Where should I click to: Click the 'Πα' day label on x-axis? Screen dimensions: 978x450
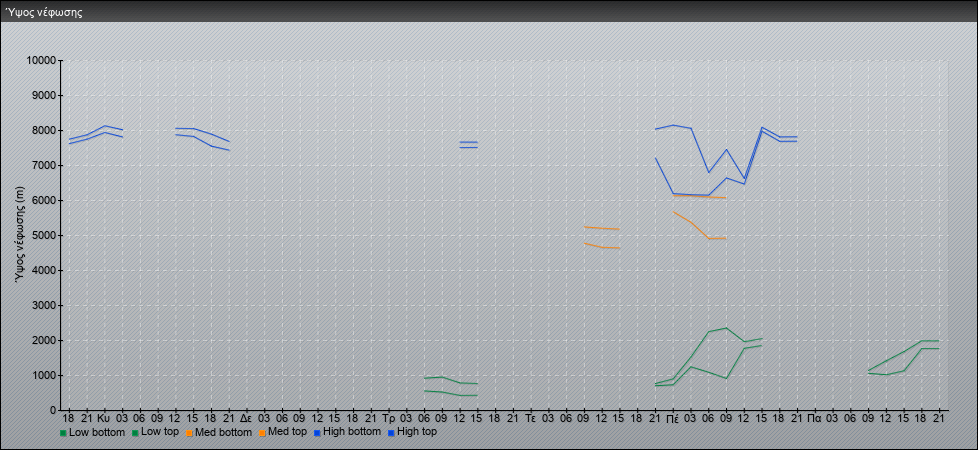click(x=815, y=417)
